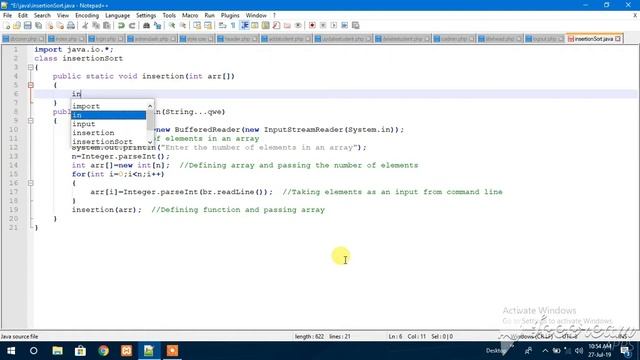
Task: Open the Plugins menu
Action: [x=230, y=16]
